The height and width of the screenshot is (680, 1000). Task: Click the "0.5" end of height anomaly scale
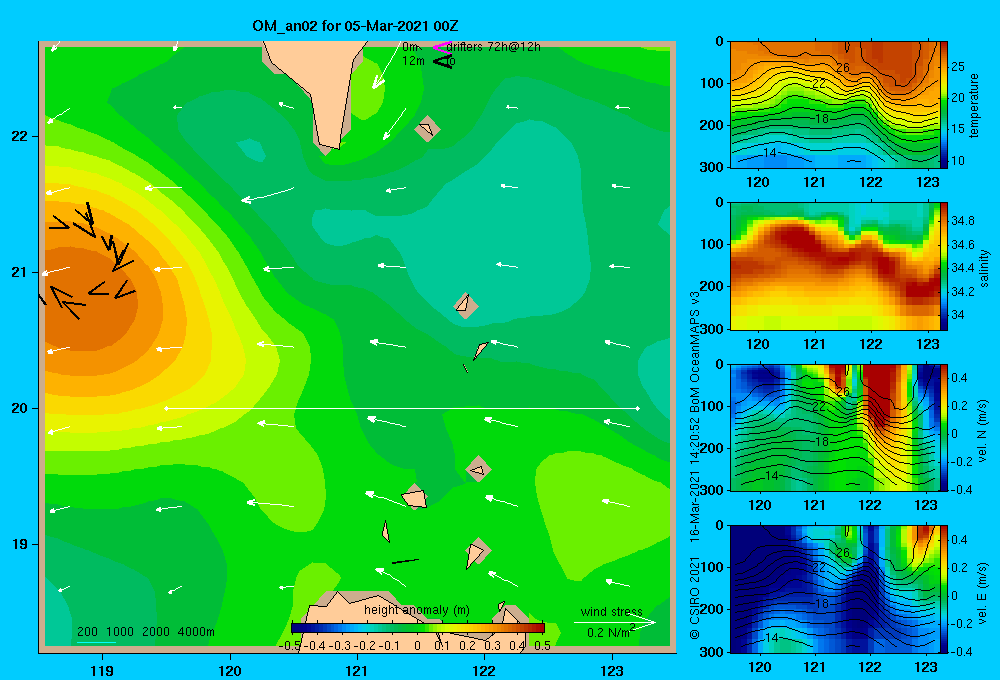543,645
